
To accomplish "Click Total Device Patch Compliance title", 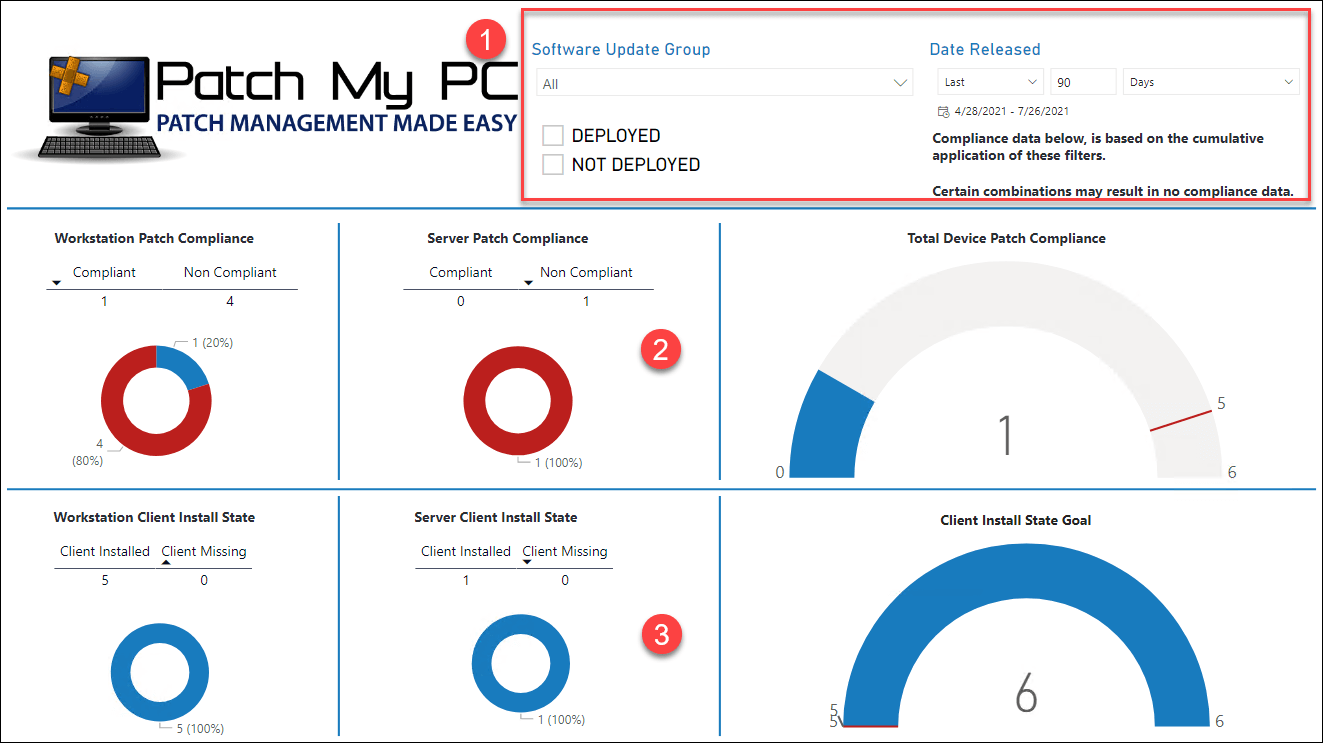I will [1006, 238].
